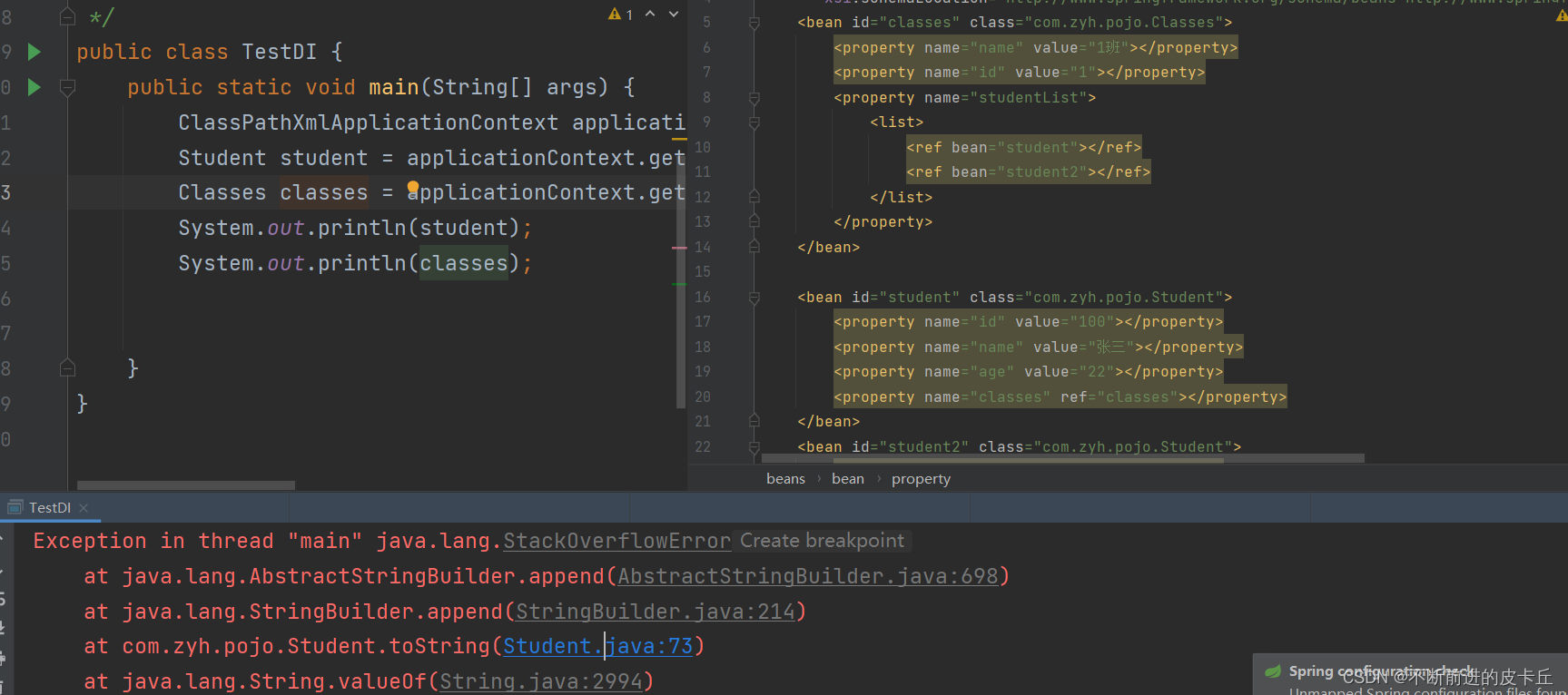
Task: Fold the studentList property at line 8
Action: click(754, 97)
